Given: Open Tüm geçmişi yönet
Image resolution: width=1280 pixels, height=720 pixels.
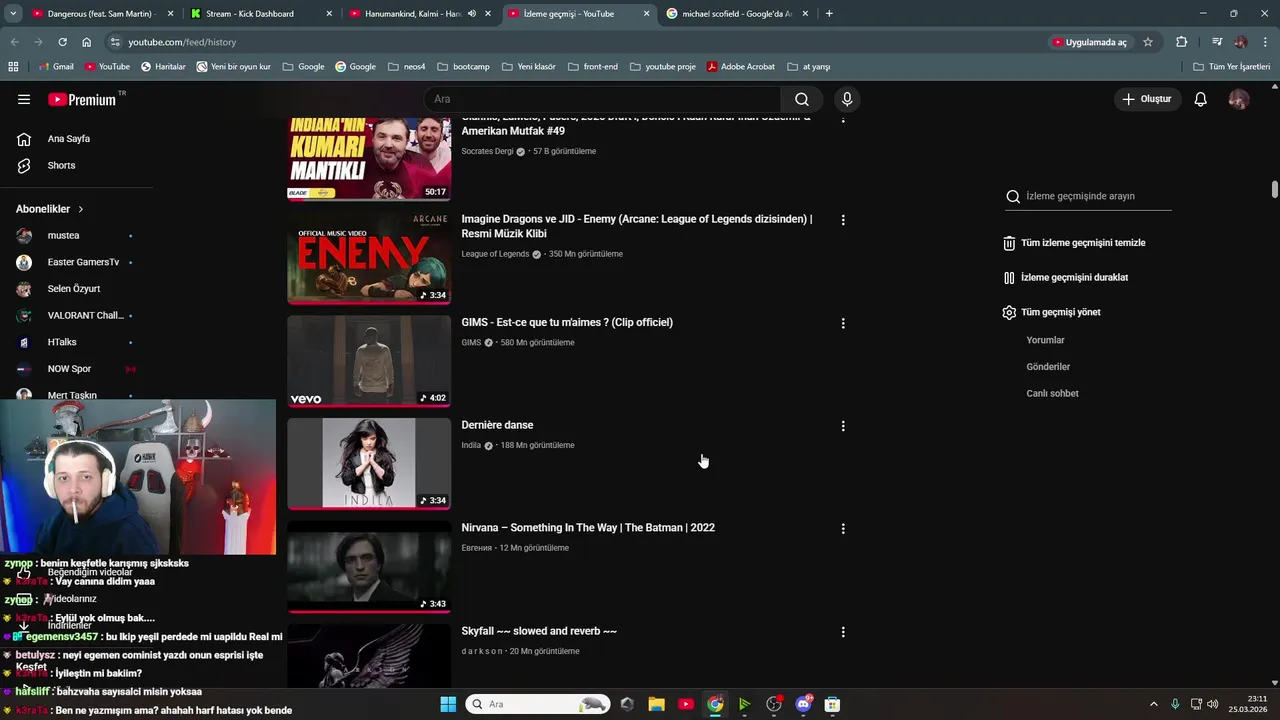Looking at the screenshot, I should 1052,312.
